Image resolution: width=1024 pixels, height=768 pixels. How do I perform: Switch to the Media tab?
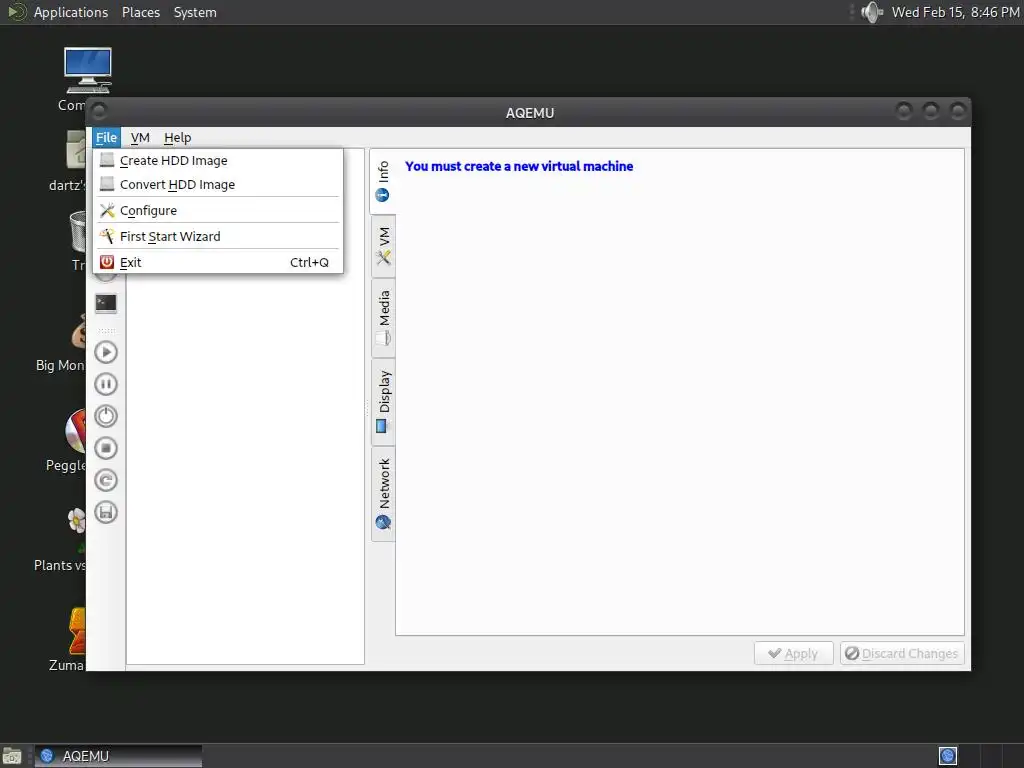tap(383, 318)
